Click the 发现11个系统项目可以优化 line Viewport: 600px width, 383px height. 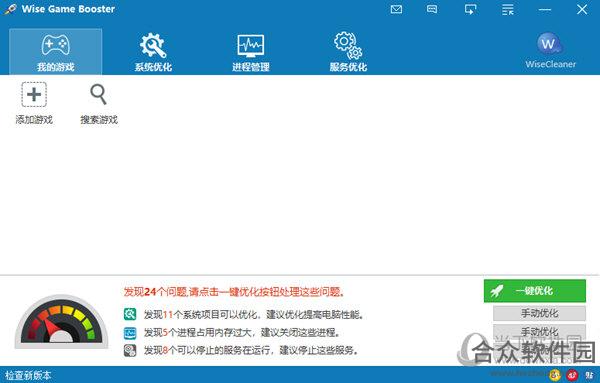click(254, 315)
